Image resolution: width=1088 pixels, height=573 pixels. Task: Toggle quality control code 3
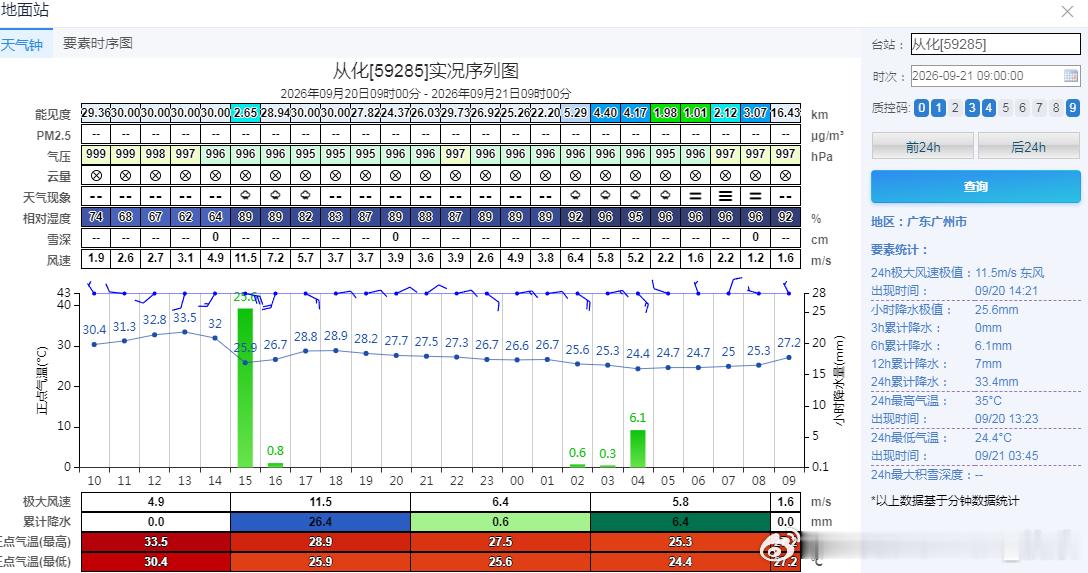[972, 108]
